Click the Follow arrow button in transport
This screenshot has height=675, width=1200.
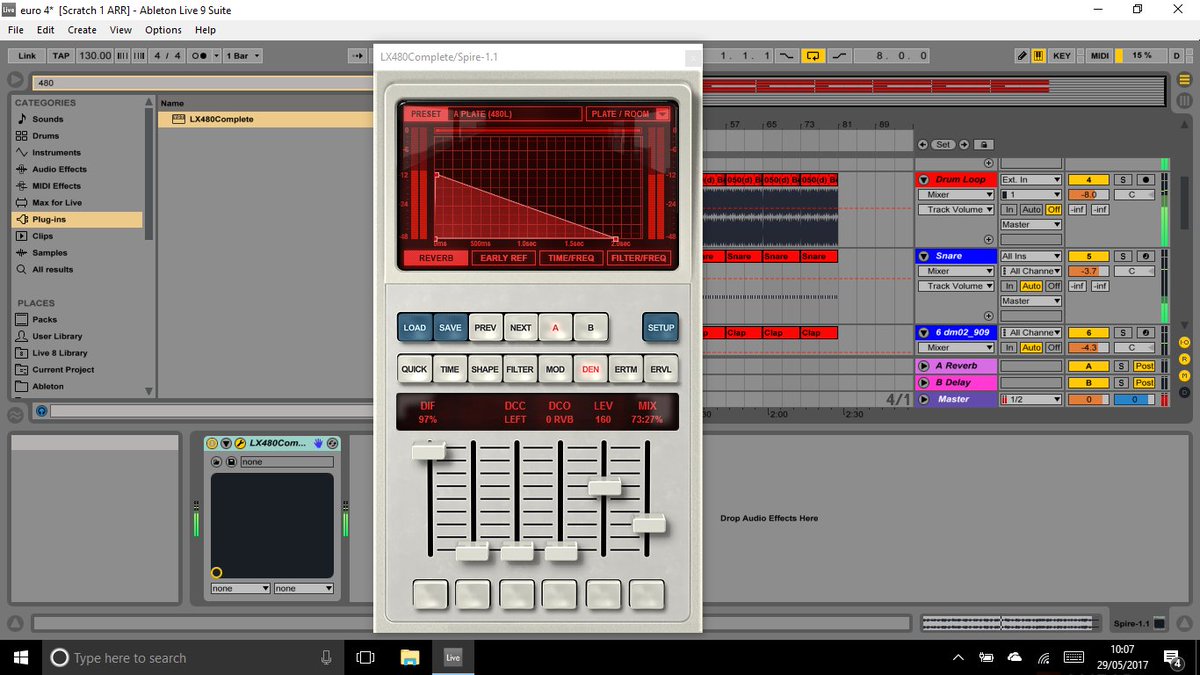point(358,56)
